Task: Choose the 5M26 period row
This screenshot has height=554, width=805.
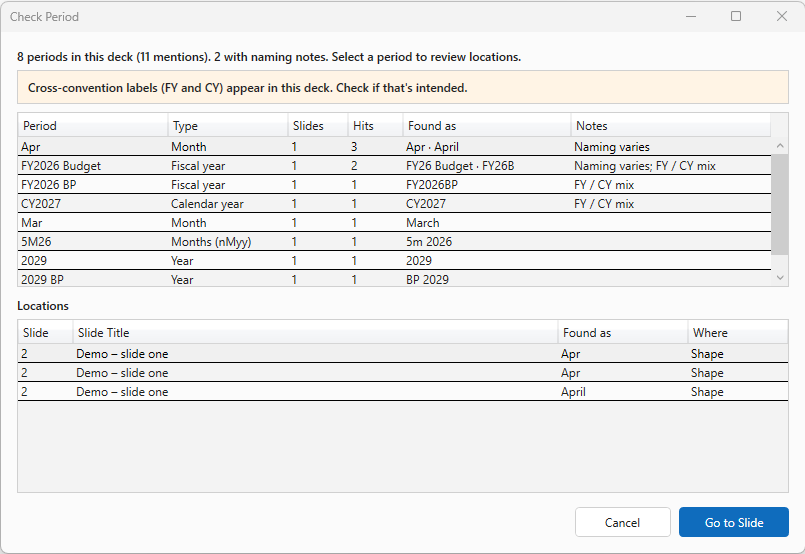Action: 394,242
